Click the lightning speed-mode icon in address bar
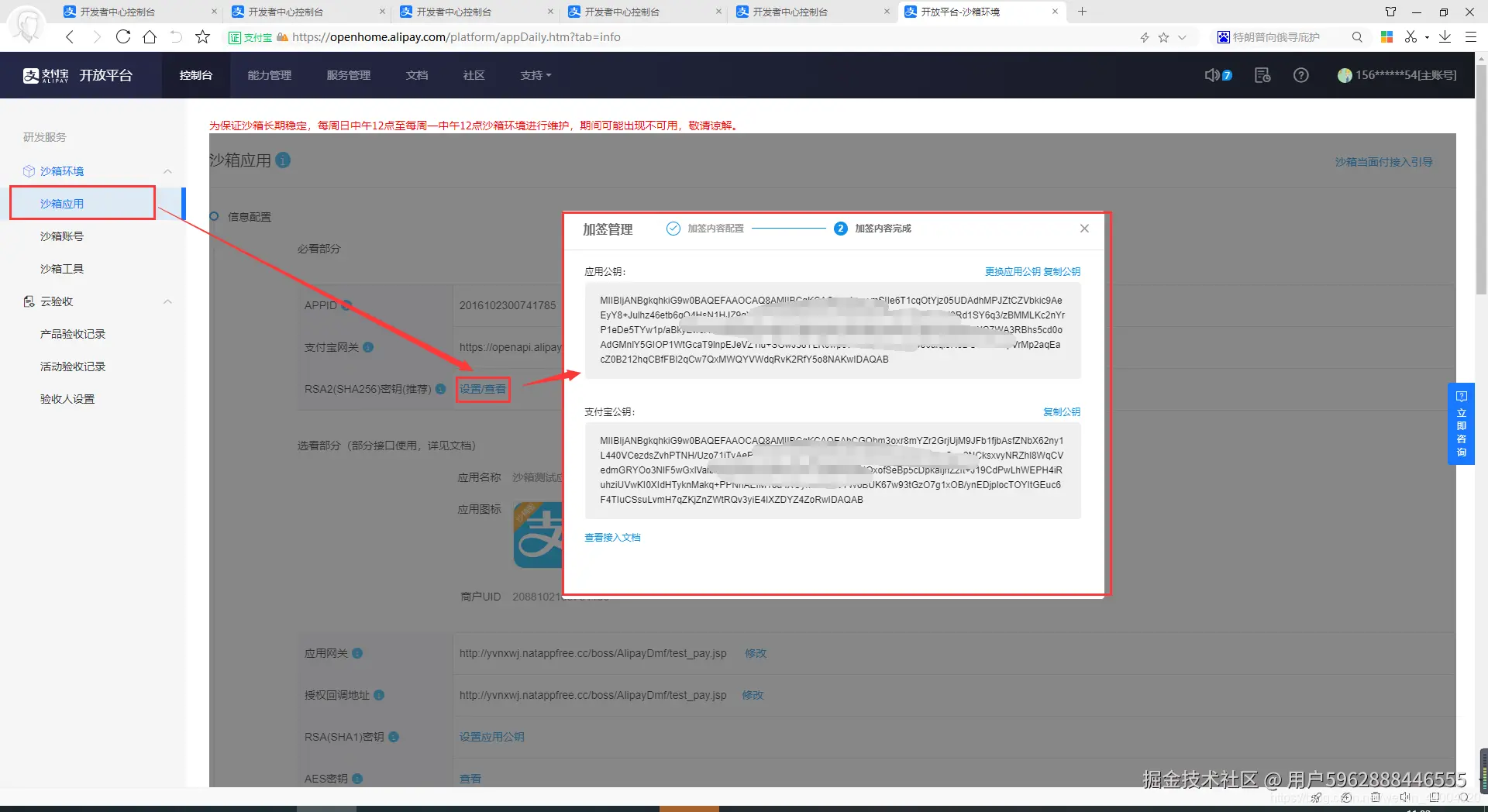The width and height of the screenshot is (1488, 812). 1145,37
